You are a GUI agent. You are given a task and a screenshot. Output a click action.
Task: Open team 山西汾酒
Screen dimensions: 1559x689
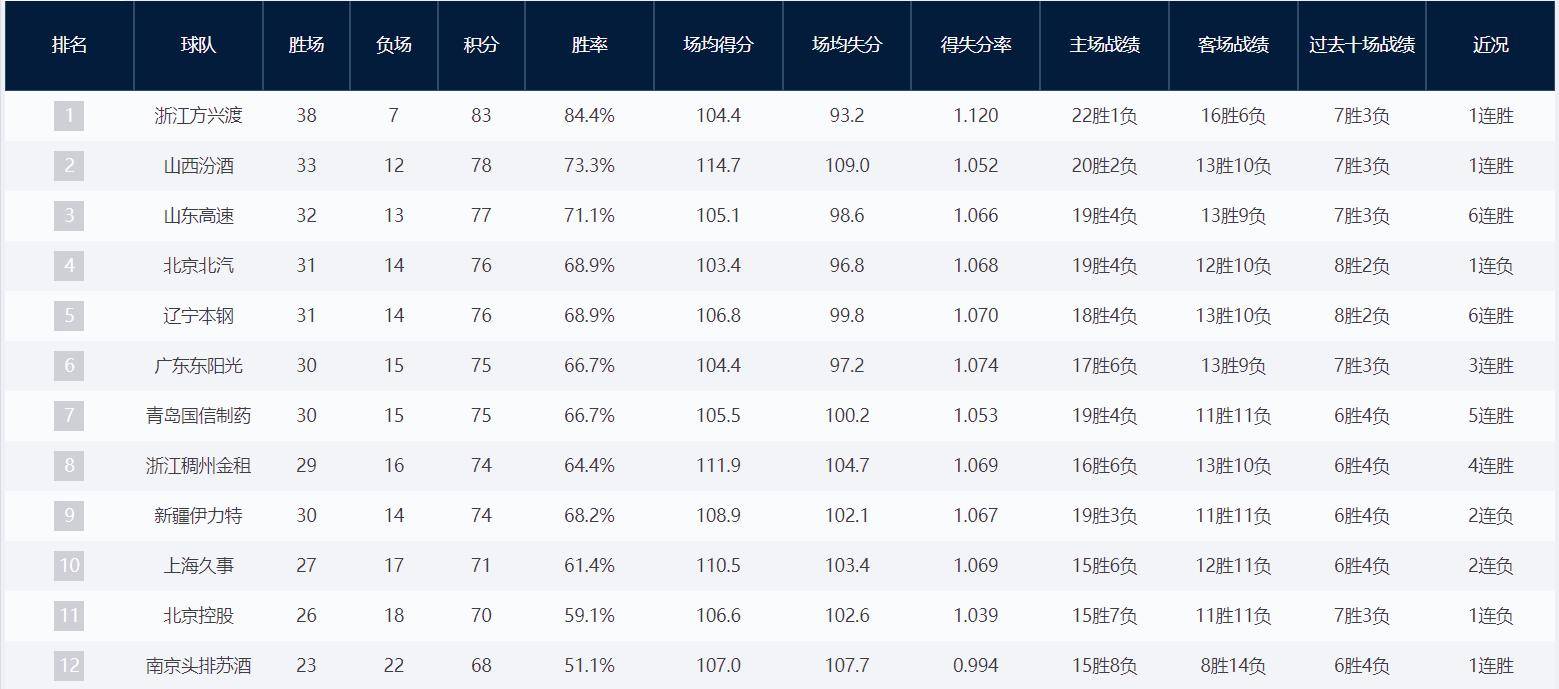tap(198, 166)
